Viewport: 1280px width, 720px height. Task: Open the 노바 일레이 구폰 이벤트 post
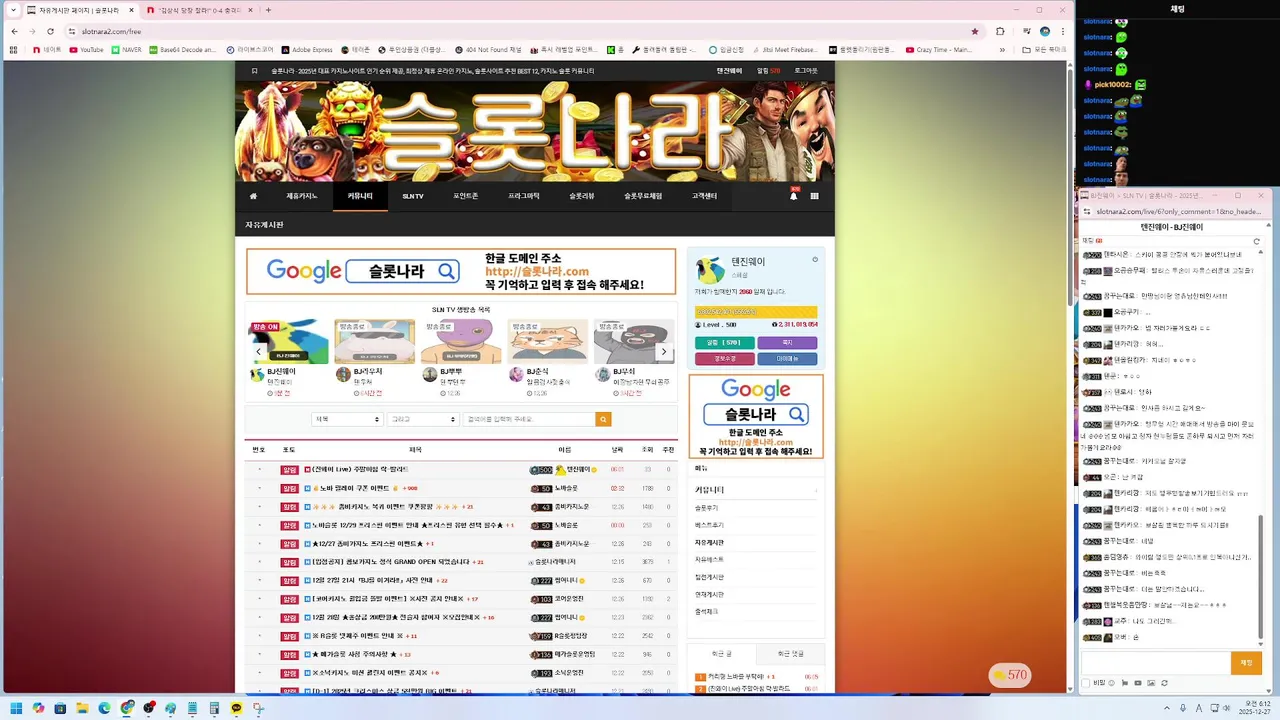(x=355, y=488)
